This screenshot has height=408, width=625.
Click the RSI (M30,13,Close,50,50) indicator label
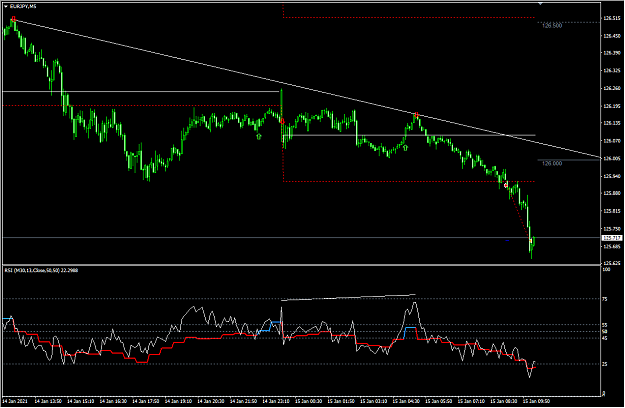click(41, 270)
